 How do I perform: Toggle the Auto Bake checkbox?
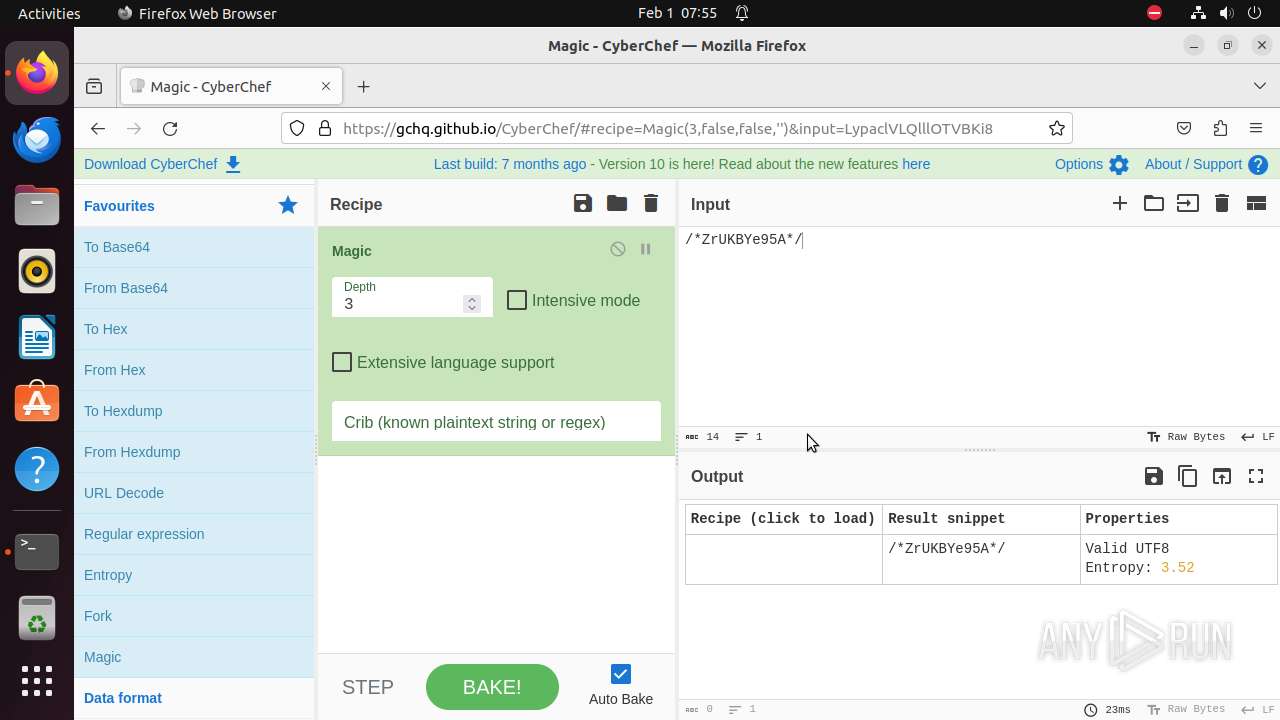pyautogui.click(x=621, y=674)
